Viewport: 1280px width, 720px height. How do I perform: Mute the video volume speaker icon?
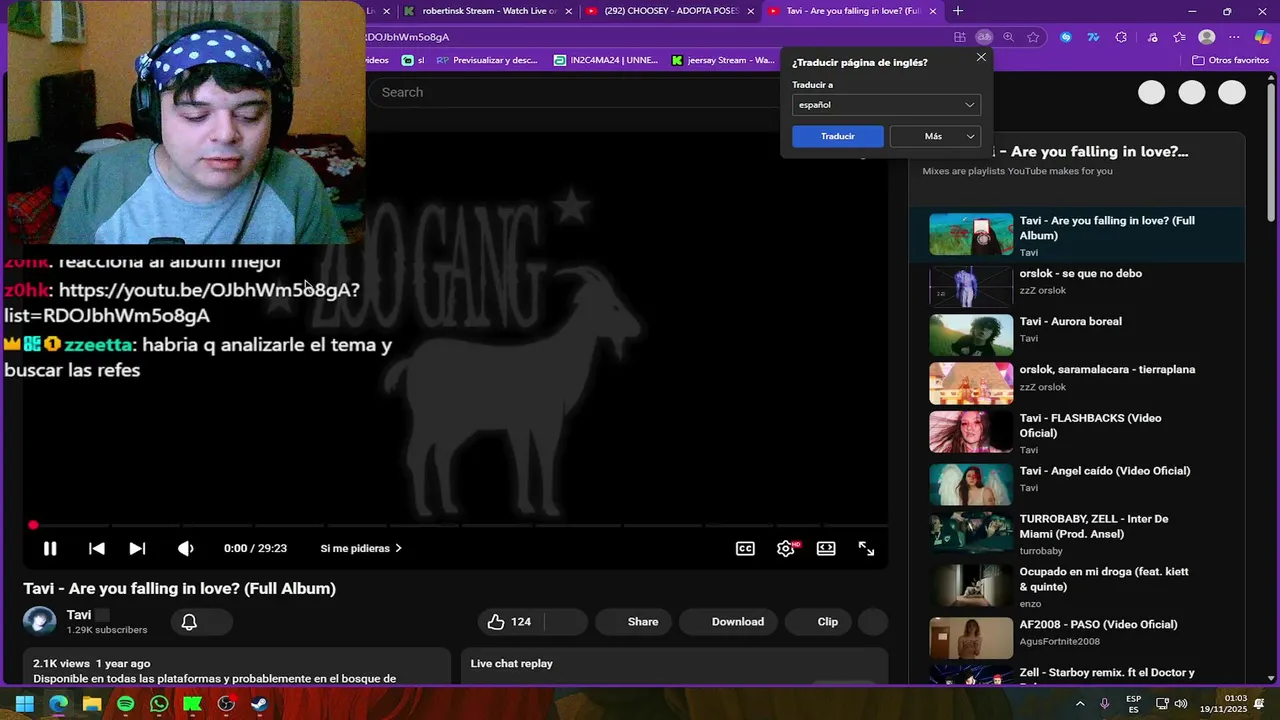point(185,548)
